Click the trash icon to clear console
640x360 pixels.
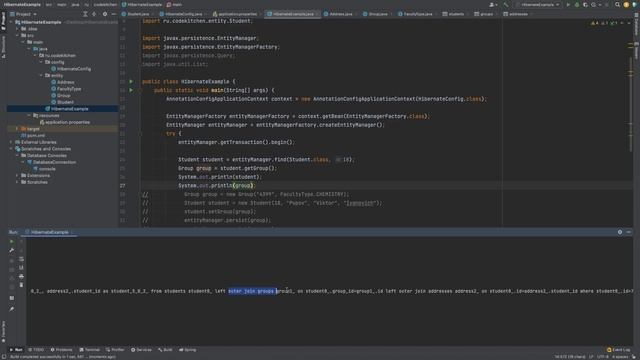click(x=21, y=285)
